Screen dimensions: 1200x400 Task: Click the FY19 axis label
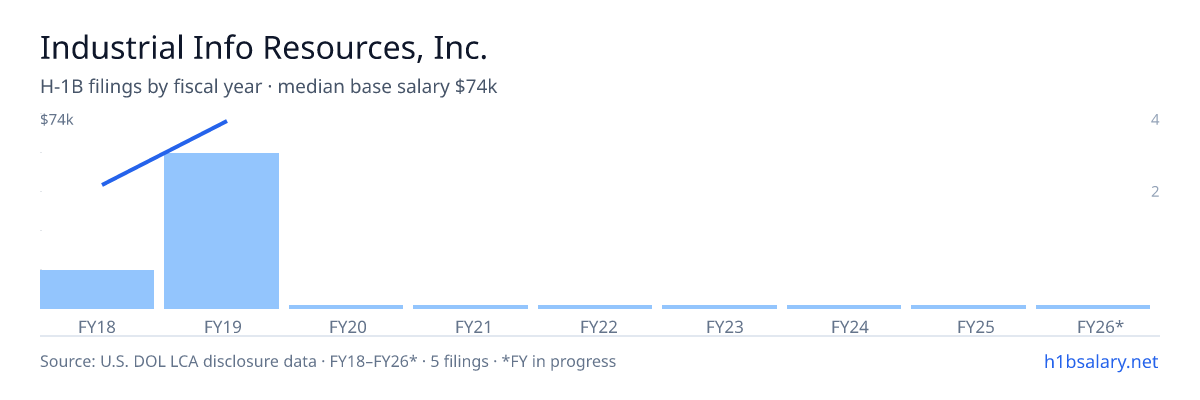[x=221, y=326]
